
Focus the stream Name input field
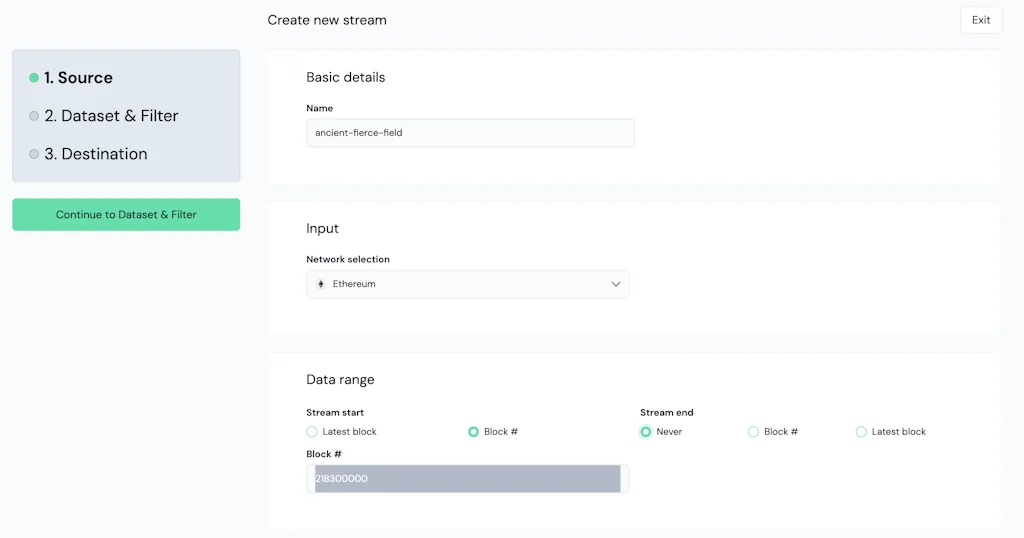[x=470, y=133]
